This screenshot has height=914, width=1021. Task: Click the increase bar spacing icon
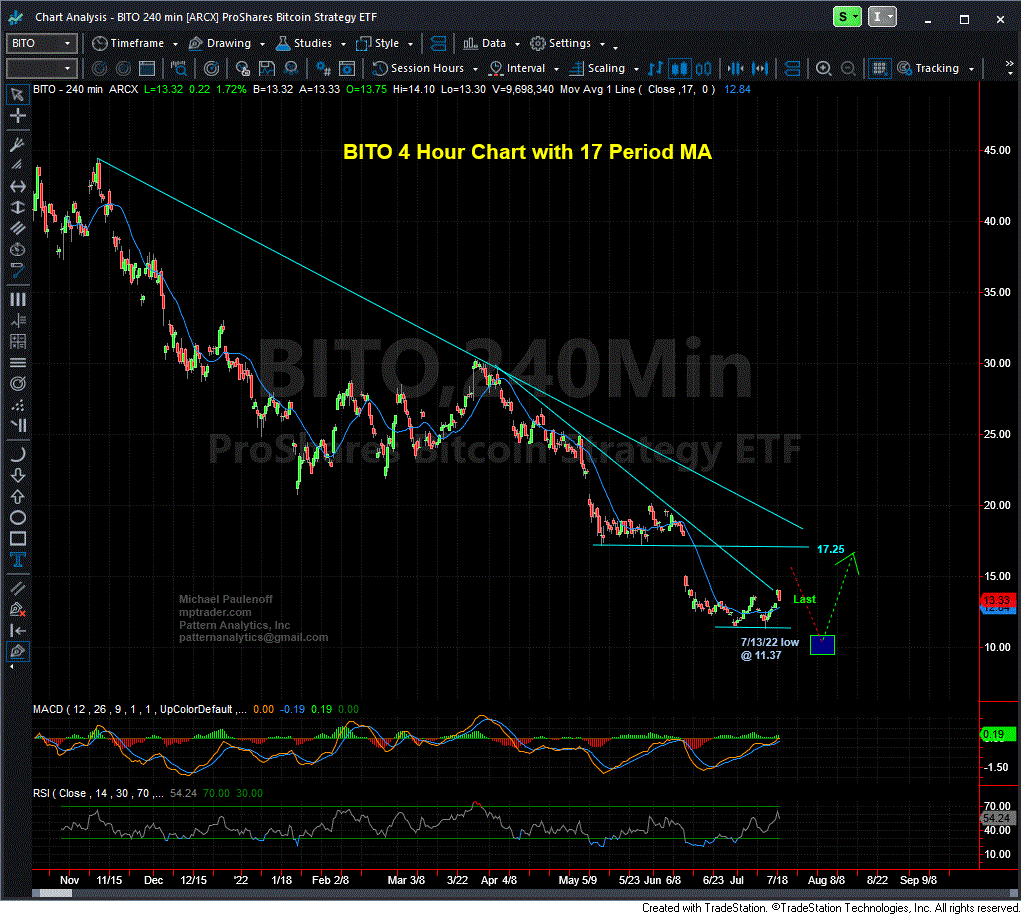pyautogui.click(x=759, y=68)
